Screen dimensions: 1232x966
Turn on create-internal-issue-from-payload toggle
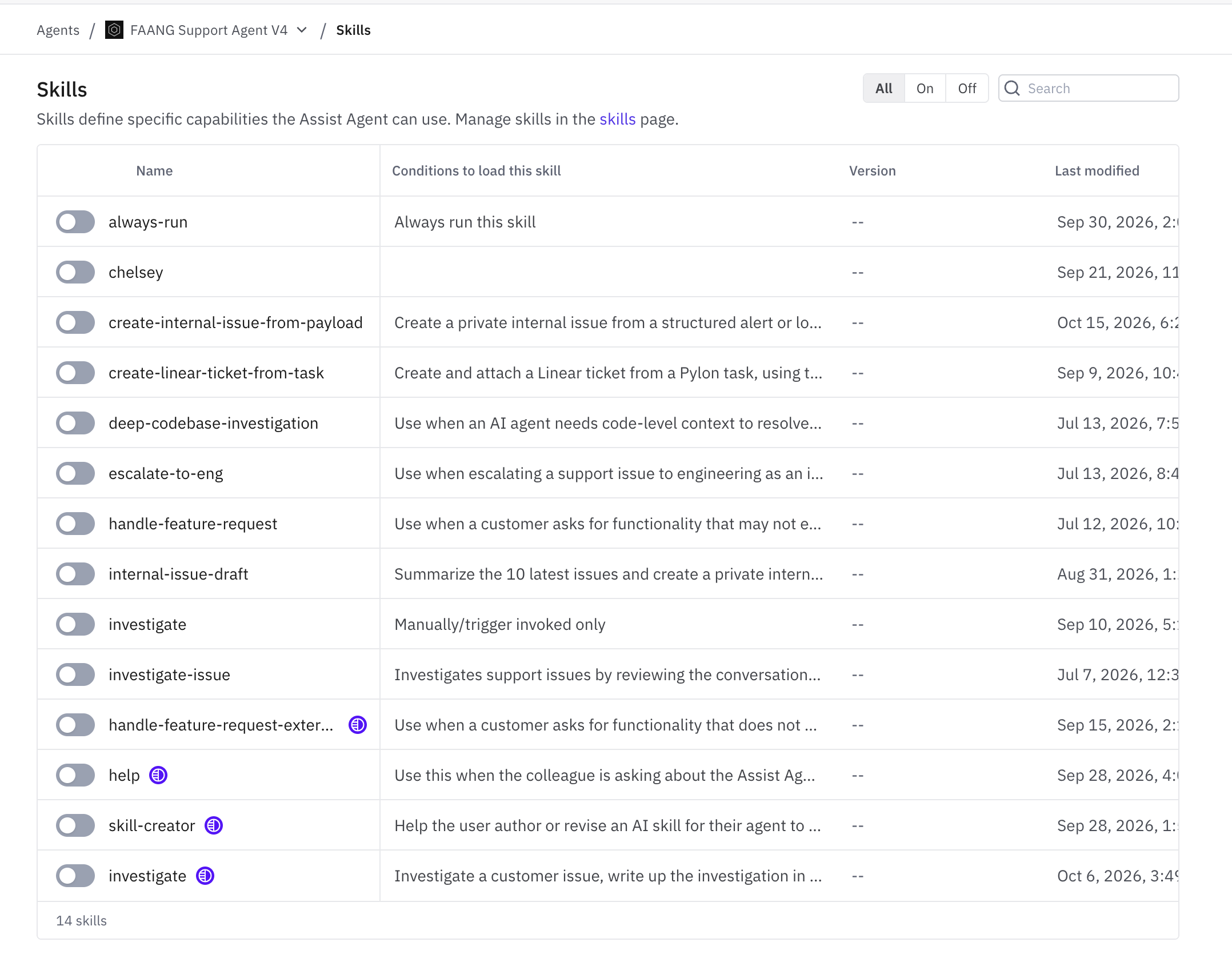tap(75, 322)
